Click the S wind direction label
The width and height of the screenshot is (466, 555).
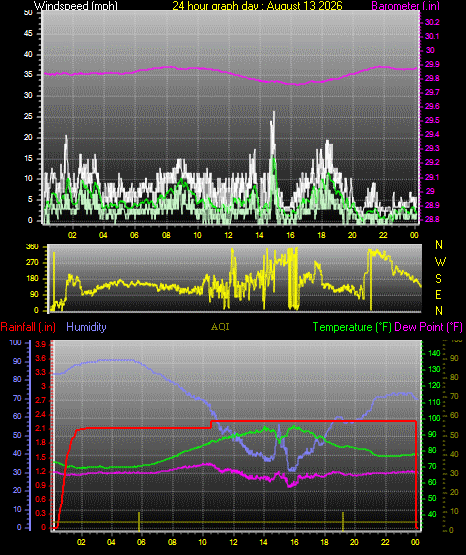click(438, 279)
